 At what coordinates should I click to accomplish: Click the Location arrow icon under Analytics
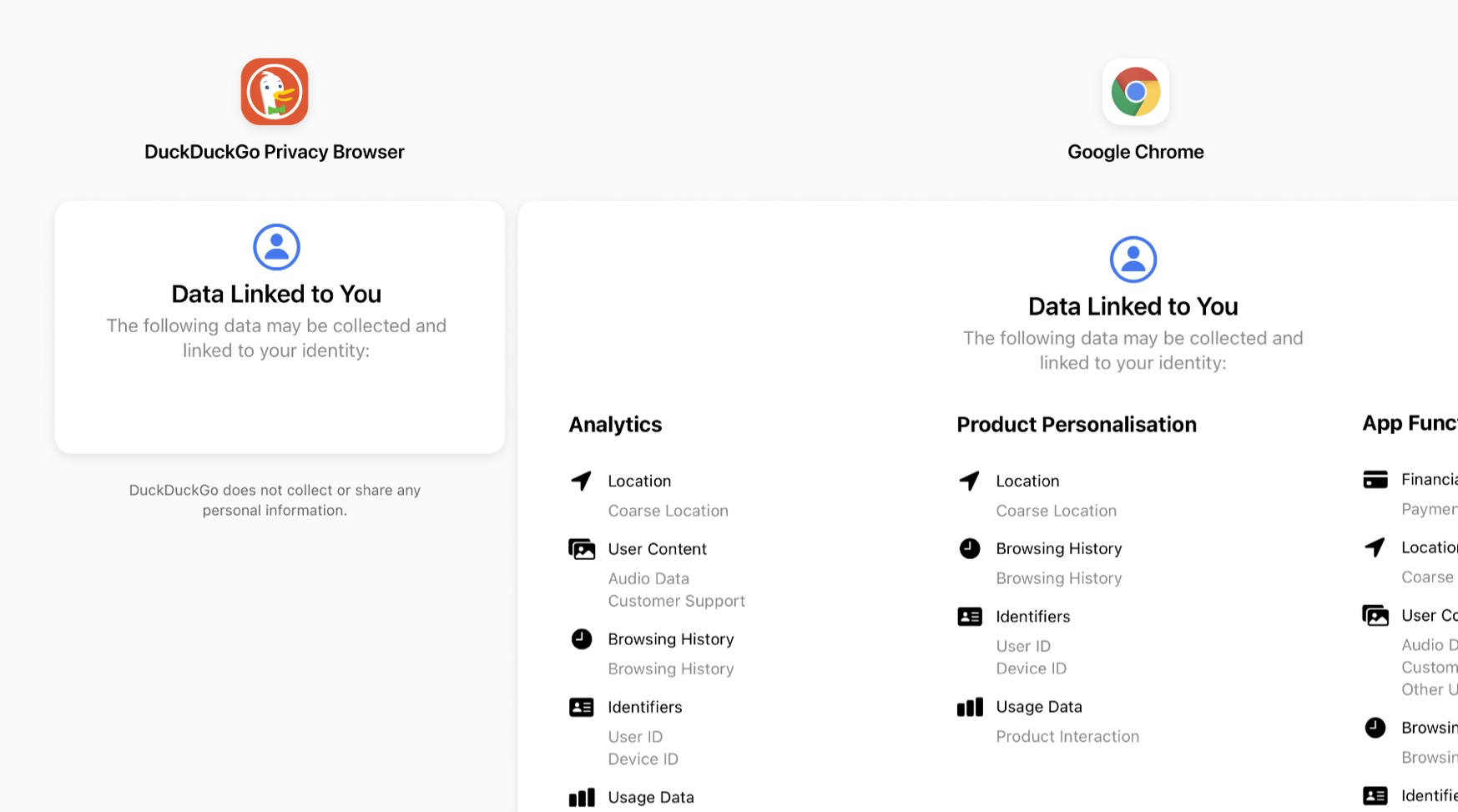pos(581,481)
